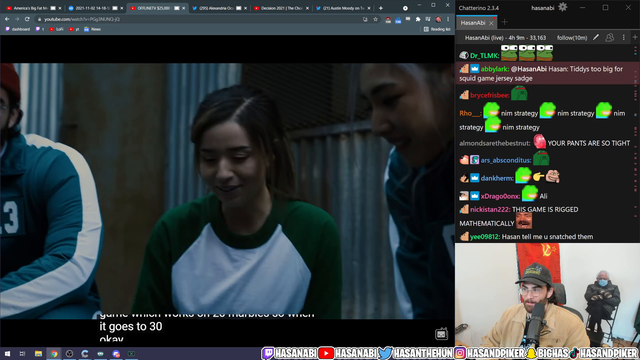Toggle the video captions overlay icon
This screenshot has height=360, width=640.
tap(441, 334)
